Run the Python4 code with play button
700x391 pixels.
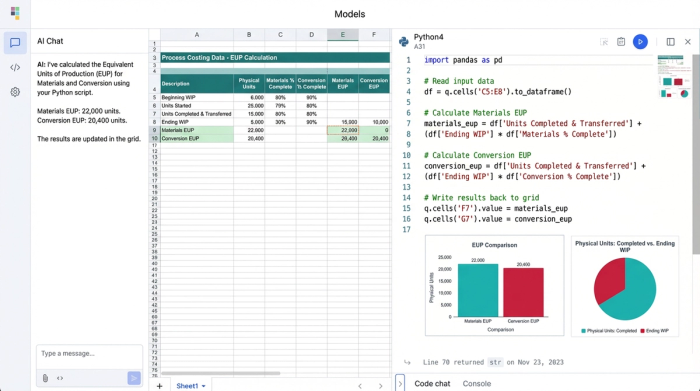[640, 42]
